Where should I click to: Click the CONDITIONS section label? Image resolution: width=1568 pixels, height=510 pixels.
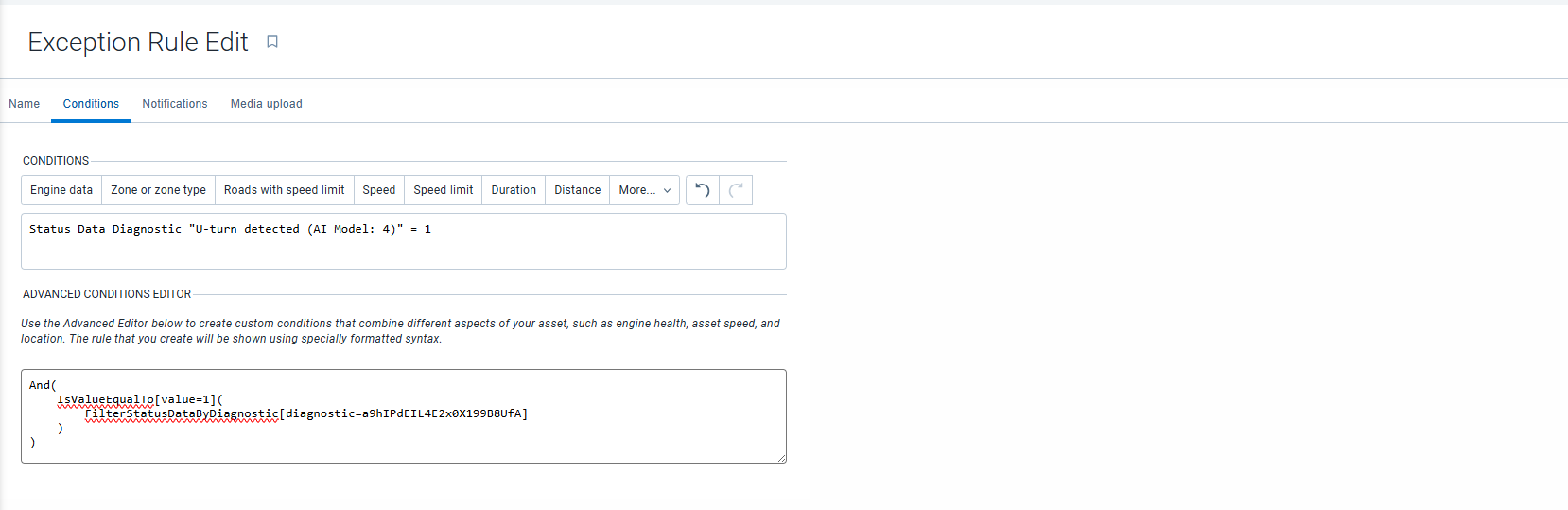click(56, 161)
